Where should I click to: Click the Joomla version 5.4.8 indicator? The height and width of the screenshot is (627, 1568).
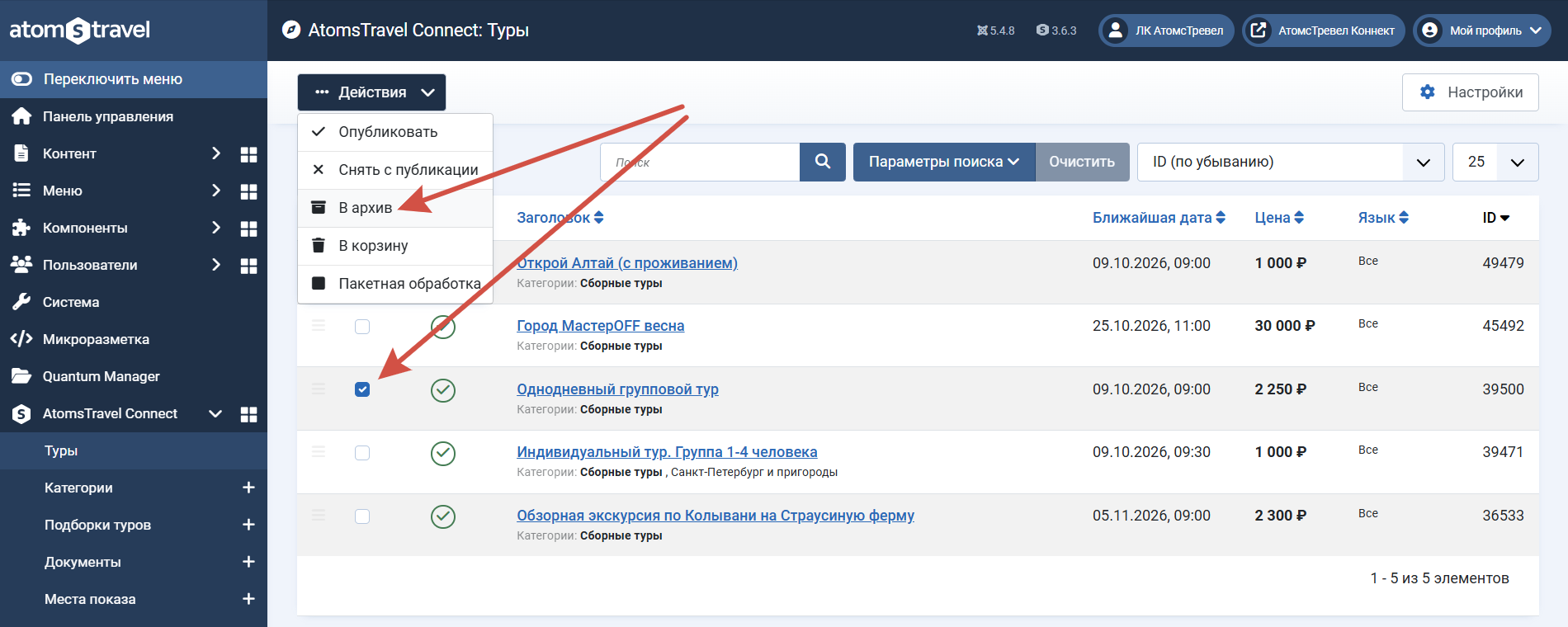(995, 31)
